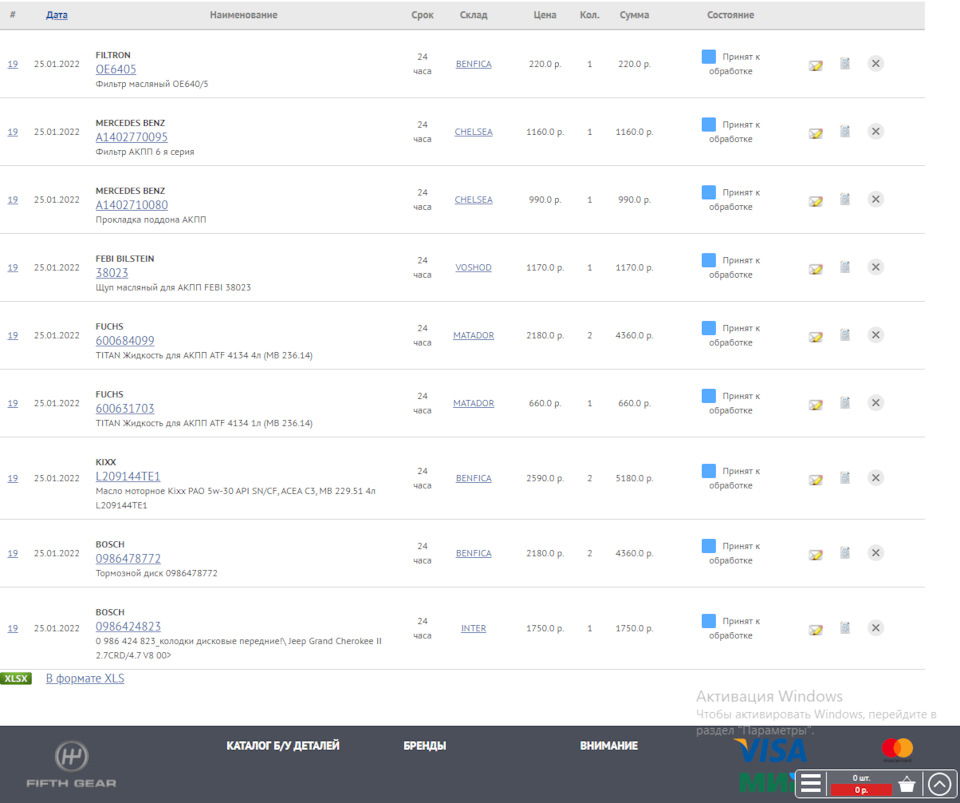
Task: Open ВНИМАНИЕ in footer menu
Action: tap(609, 745)
